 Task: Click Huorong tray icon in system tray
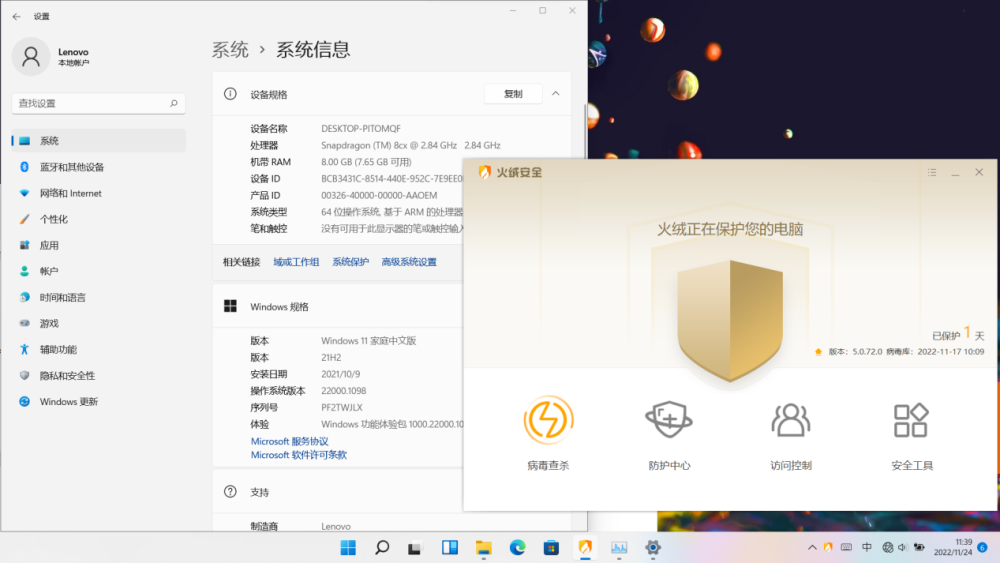[828, 547]
